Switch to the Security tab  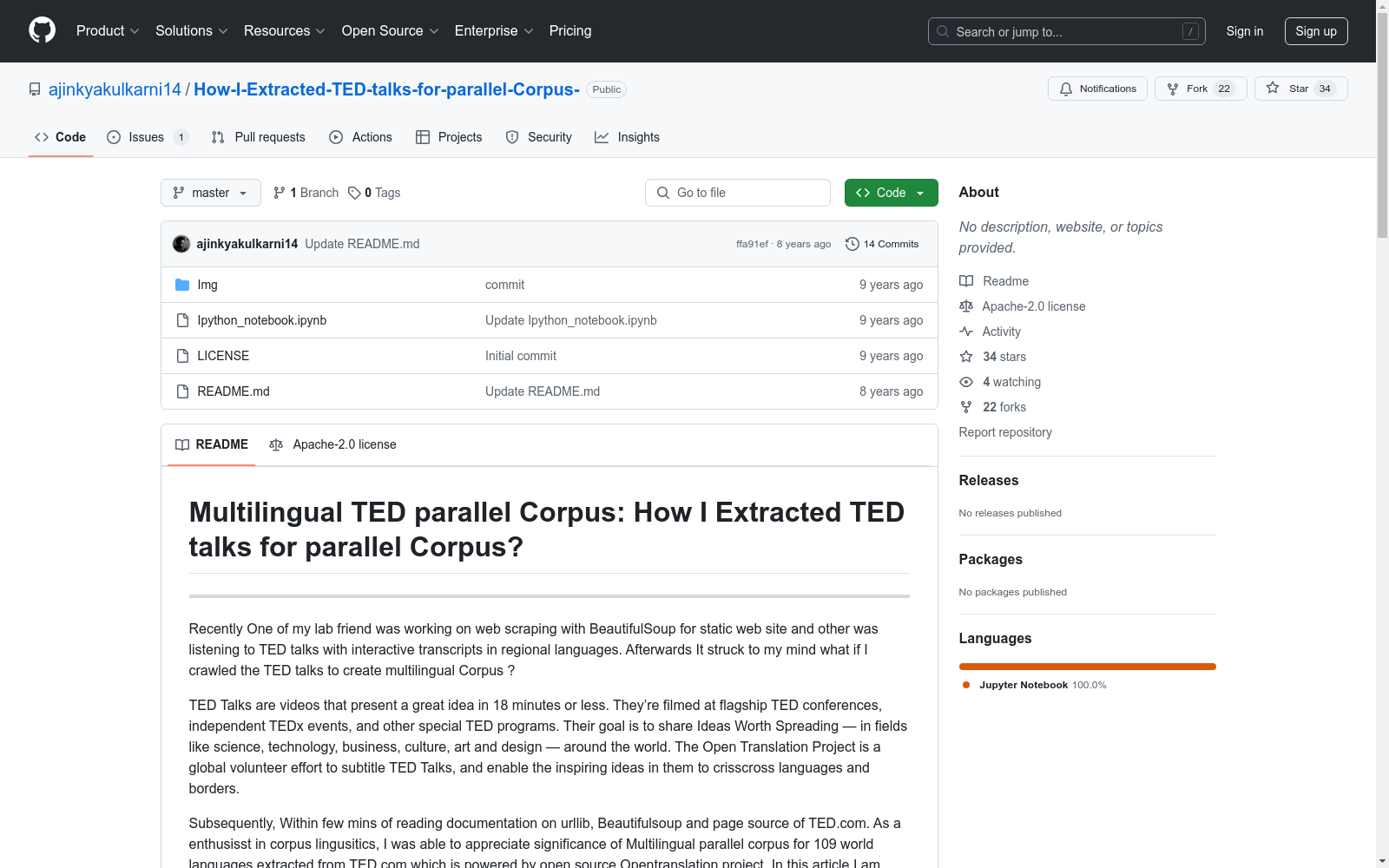539,137
